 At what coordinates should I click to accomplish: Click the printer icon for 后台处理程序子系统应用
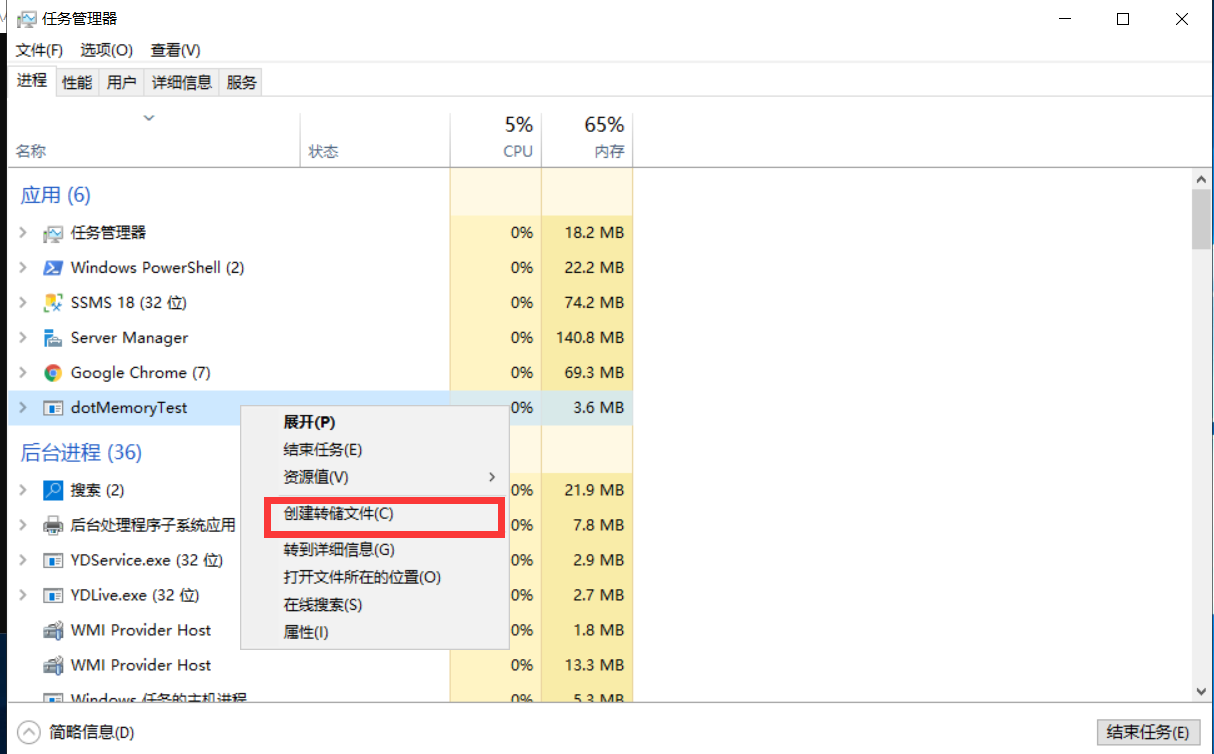[x=53, y=525]
